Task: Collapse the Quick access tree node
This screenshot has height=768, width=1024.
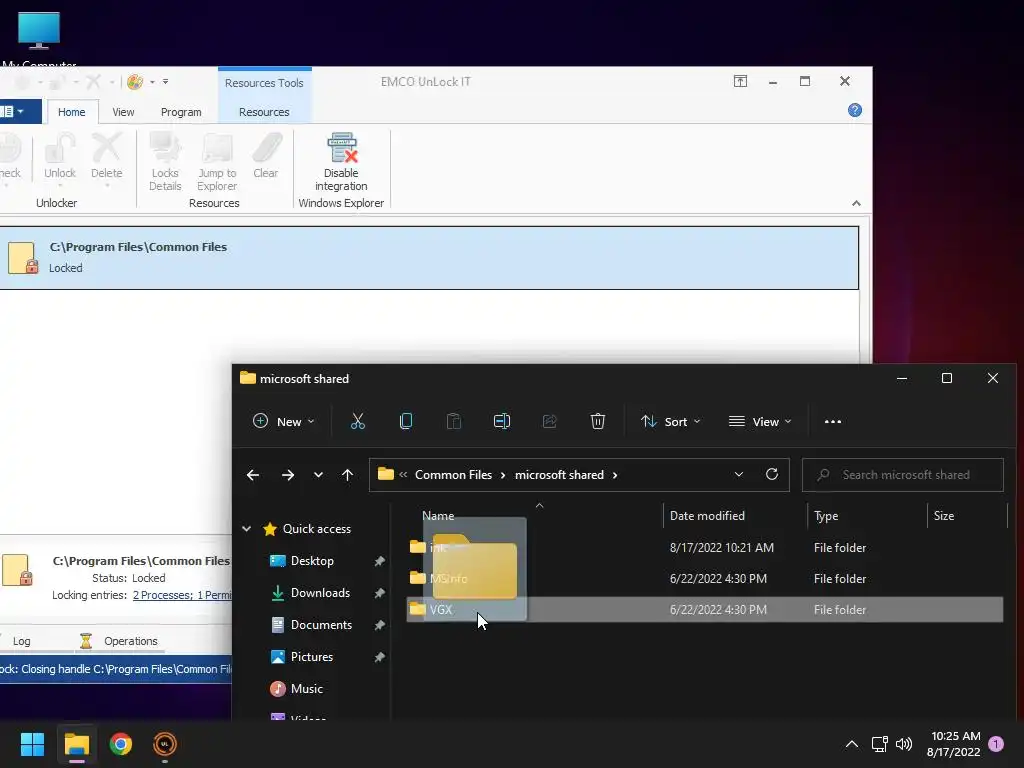Action: [x=246, y=529]
